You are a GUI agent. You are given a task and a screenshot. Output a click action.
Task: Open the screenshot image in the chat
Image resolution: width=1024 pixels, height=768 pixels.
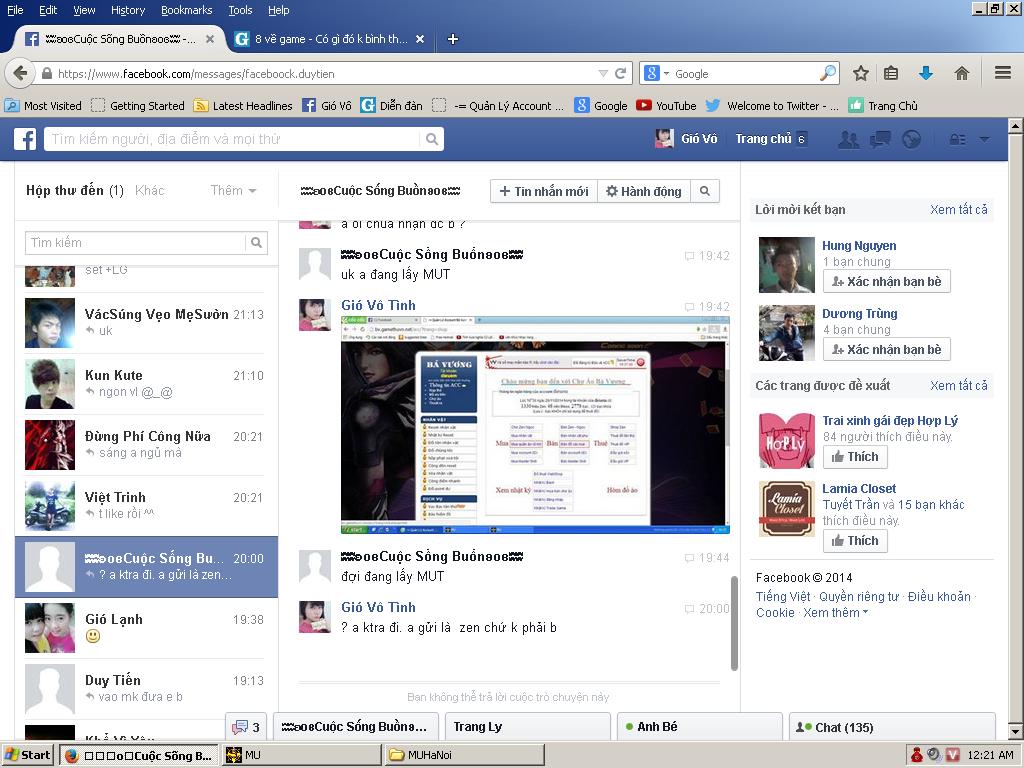point(535,424)
